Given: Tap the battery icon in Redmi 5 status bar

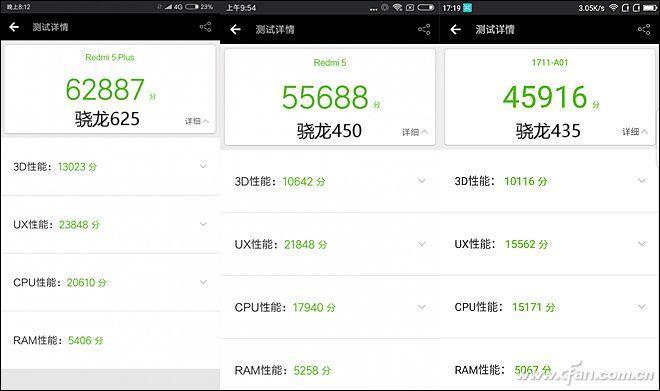Looking at the screenshot, I should (426, 8).
